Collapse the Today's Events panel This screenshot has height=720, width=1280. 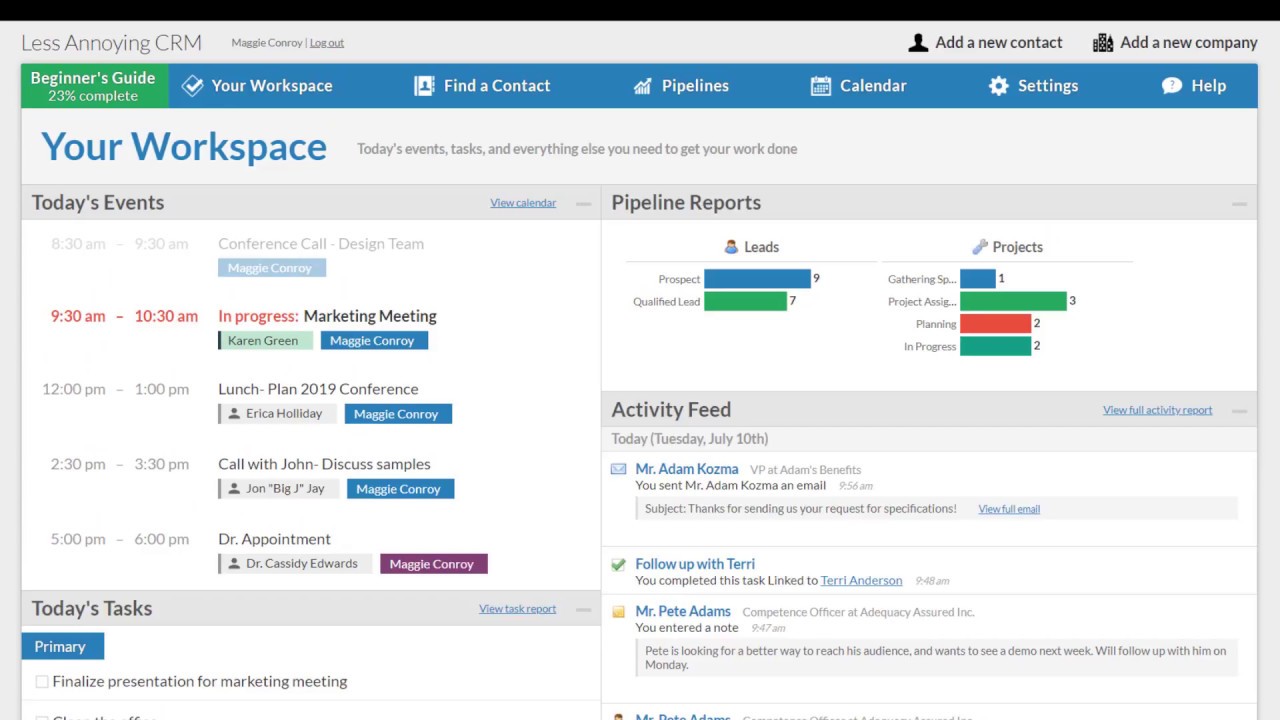tap(583, 203)
